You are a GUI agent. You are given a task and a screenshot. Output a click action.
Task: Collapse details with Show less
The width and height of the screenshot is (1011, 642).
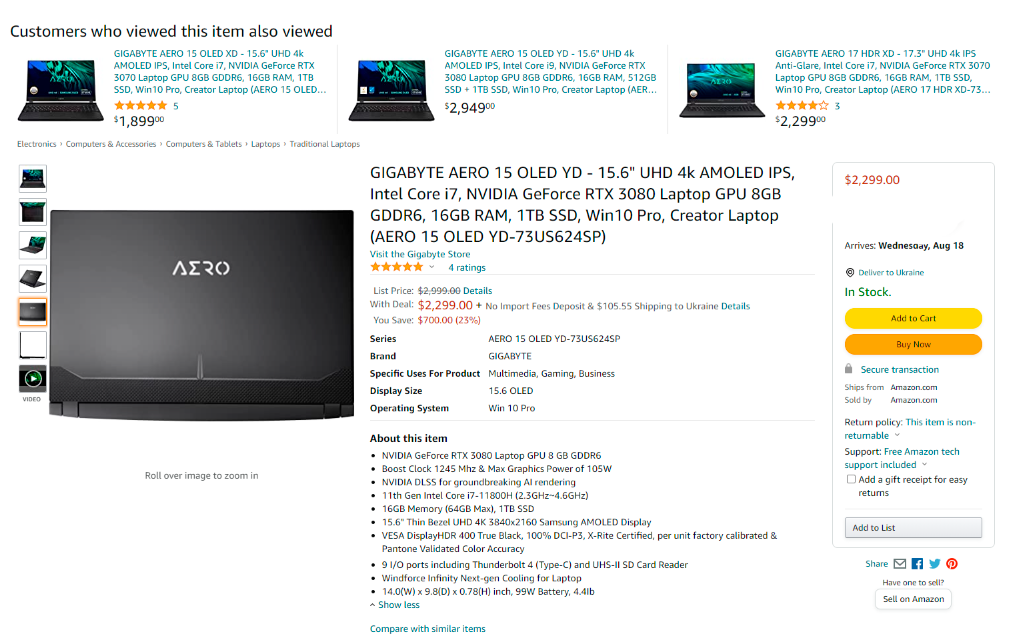pyautogui.click(x=395, y=605)
